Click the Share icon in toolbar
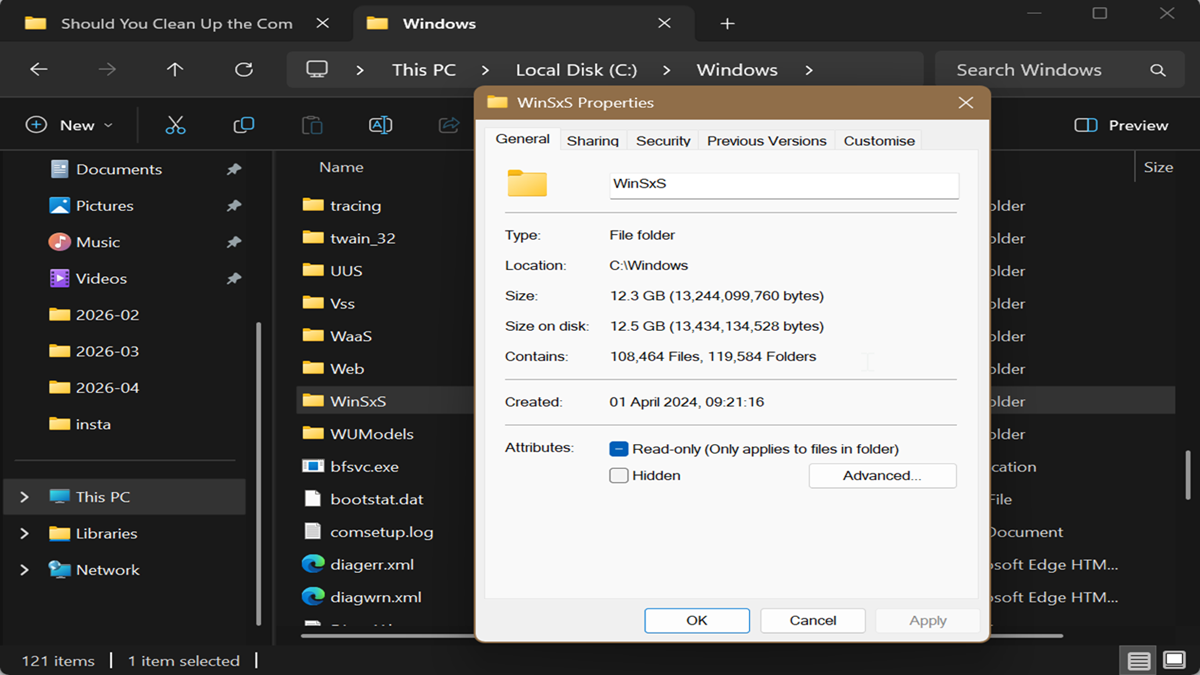The height and width of the screenshot is (675, 1200). coord(449,125)
